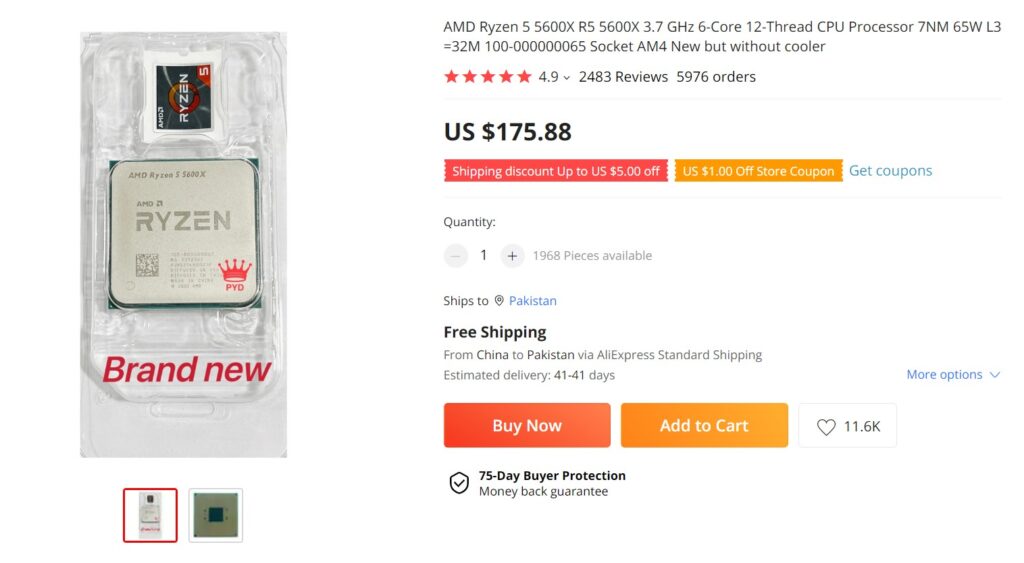1024x563 pixels.
Task: Click the location pin icon beside Pakistan
Action: [499, 301]
